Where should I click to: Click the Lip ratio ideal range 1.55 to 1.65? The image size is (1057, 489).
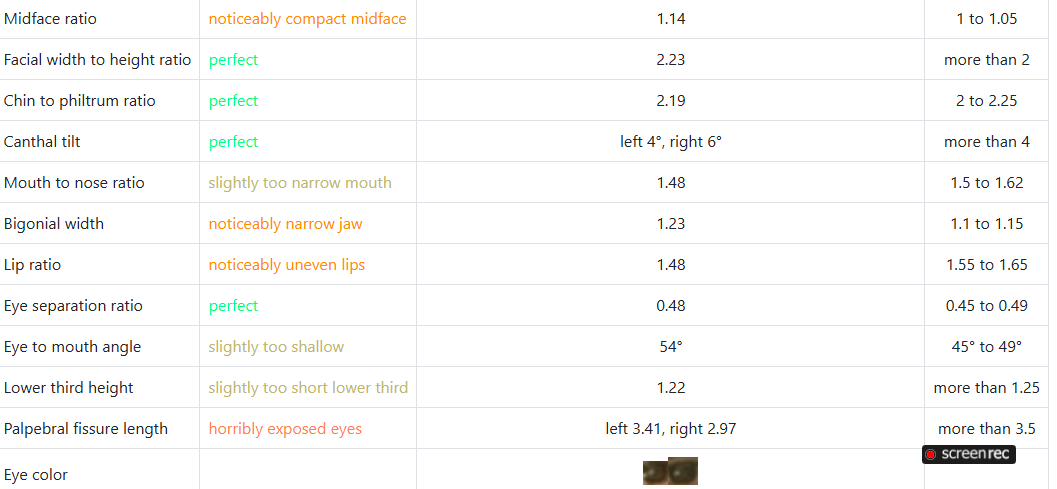(986, 265)
